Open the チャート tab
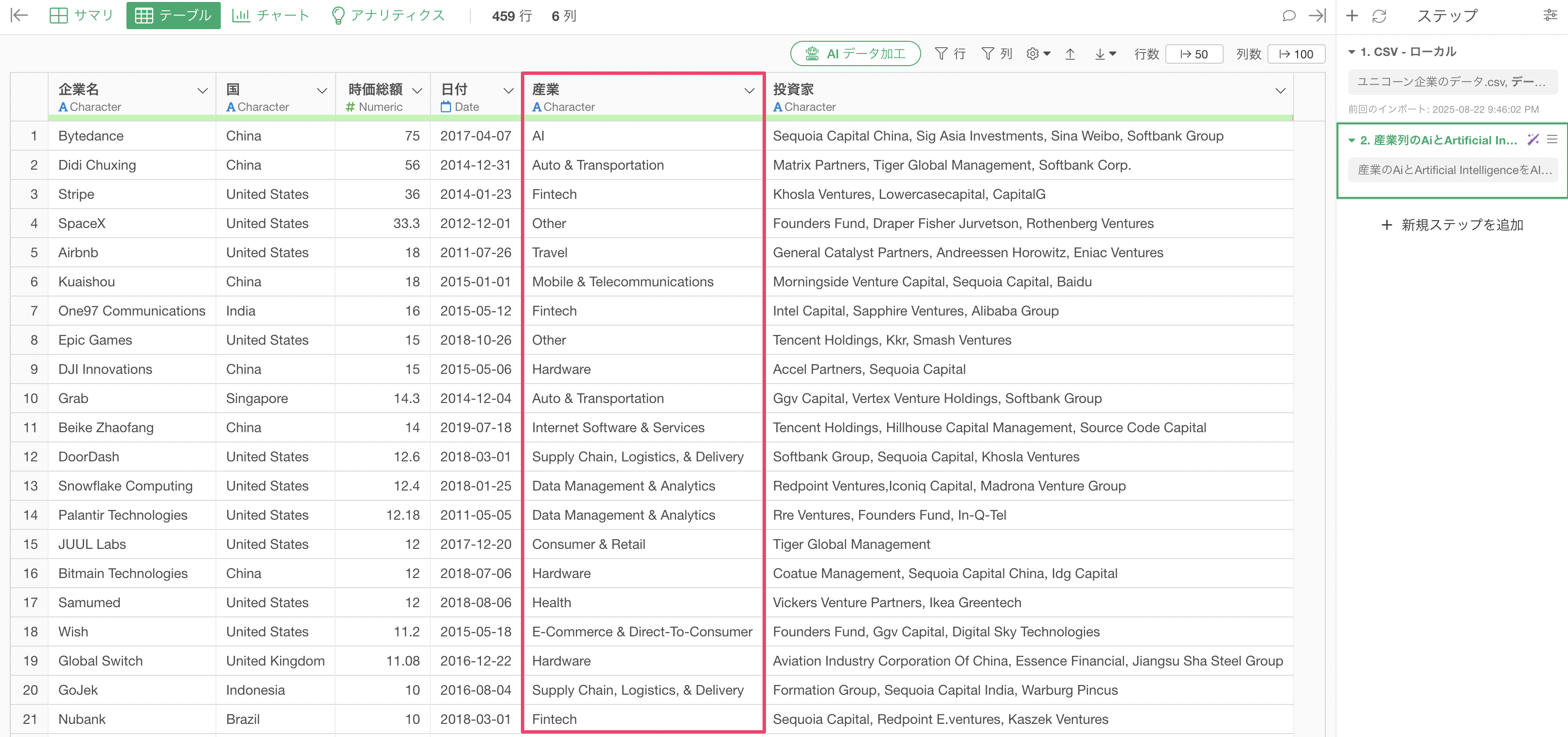The width and height of the screenshot is (1568, 737). click(270, 15)
